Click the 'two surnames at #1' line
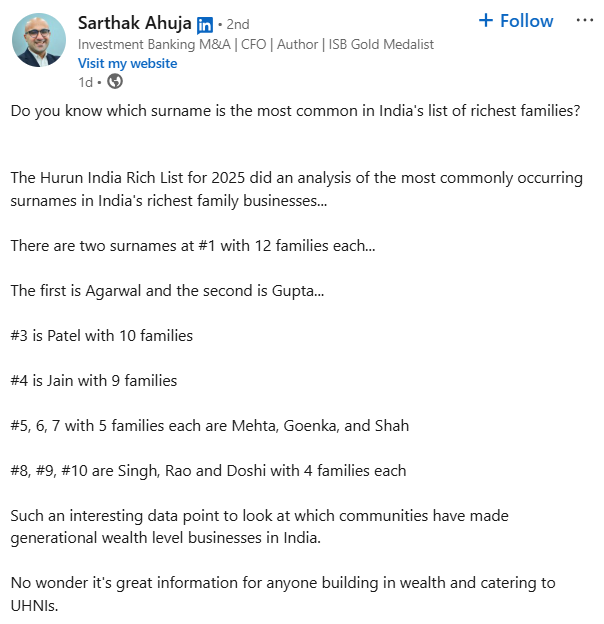This screenshot has height=624, width=604. 193,246
